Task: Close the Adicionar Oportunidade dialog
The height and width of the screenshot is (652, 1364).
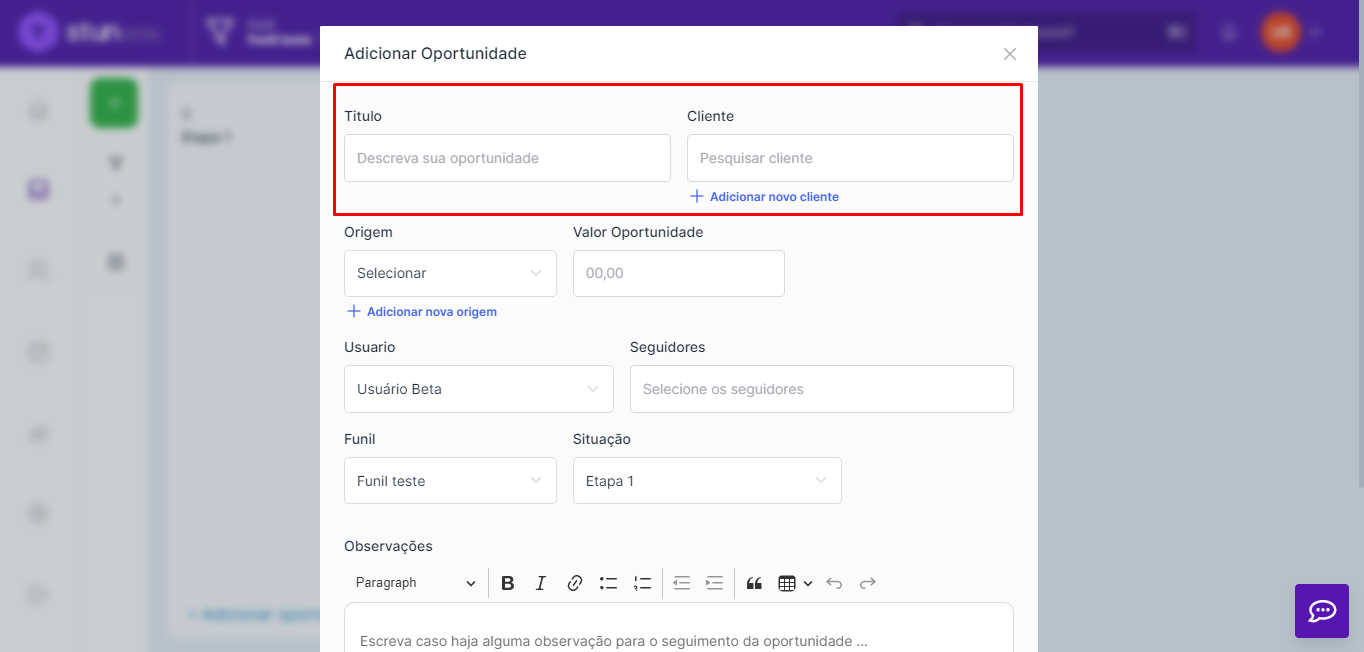Action: point(1010,54)
